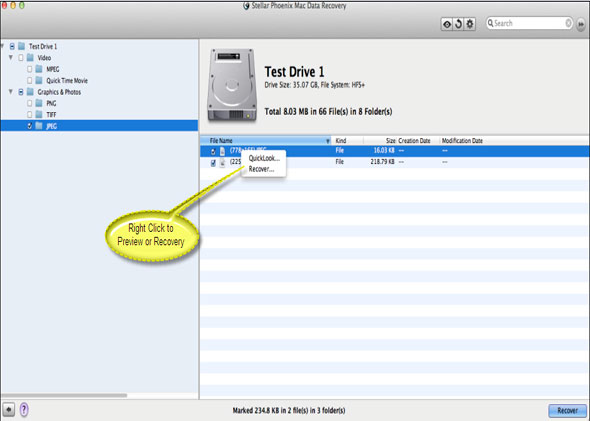Click the horizontal scrollbar under the folder tree
Image resolution: width=590 pixels, height=421 pixels.
click(x=64, y=395)
